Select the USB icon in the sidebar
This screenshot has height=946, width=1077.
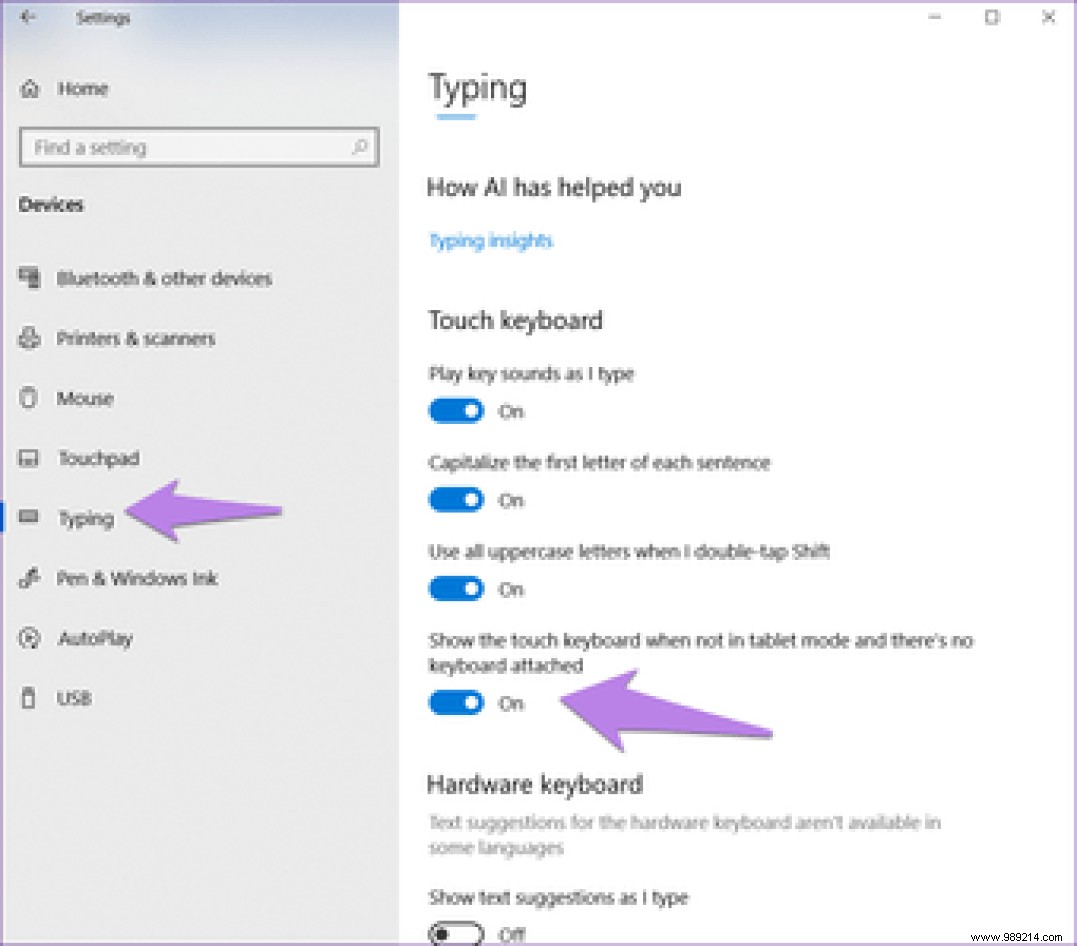tap(28, 698)
